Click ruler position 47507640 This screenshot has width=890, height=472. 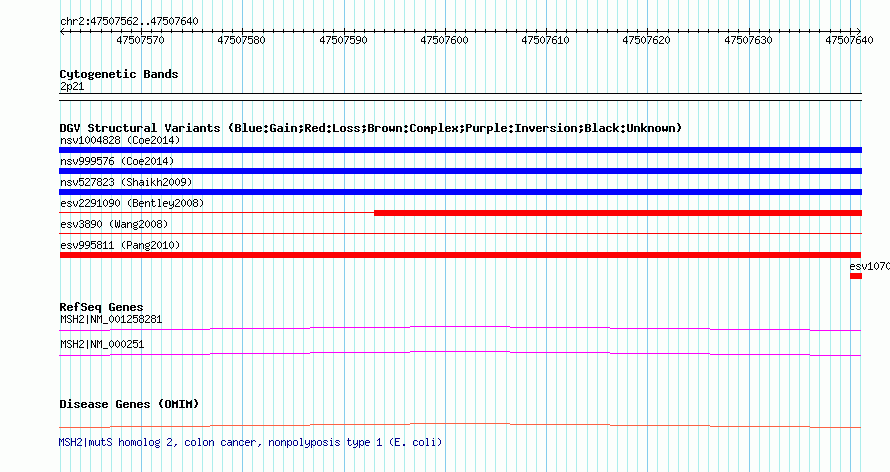click(x=849, y=40)
